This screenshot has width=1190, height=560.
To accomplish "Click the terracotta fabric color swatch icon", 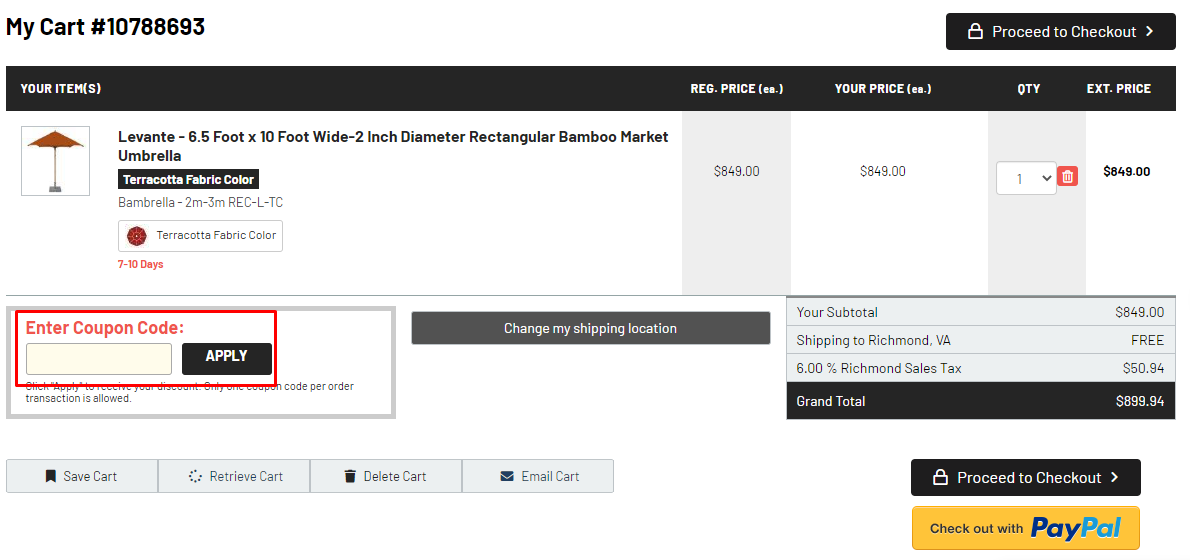I will pyautogui.click(x=137, y=236).
